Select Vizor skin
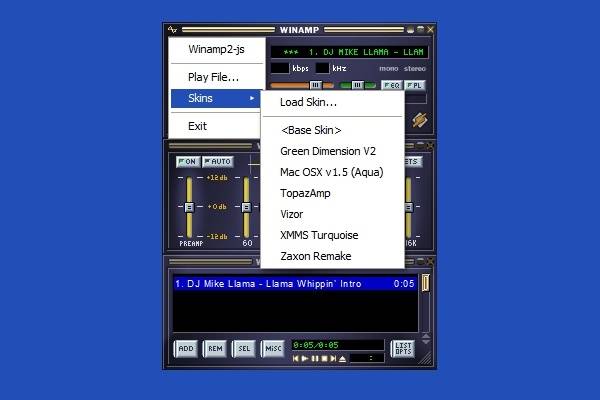 tap(332, 214)
